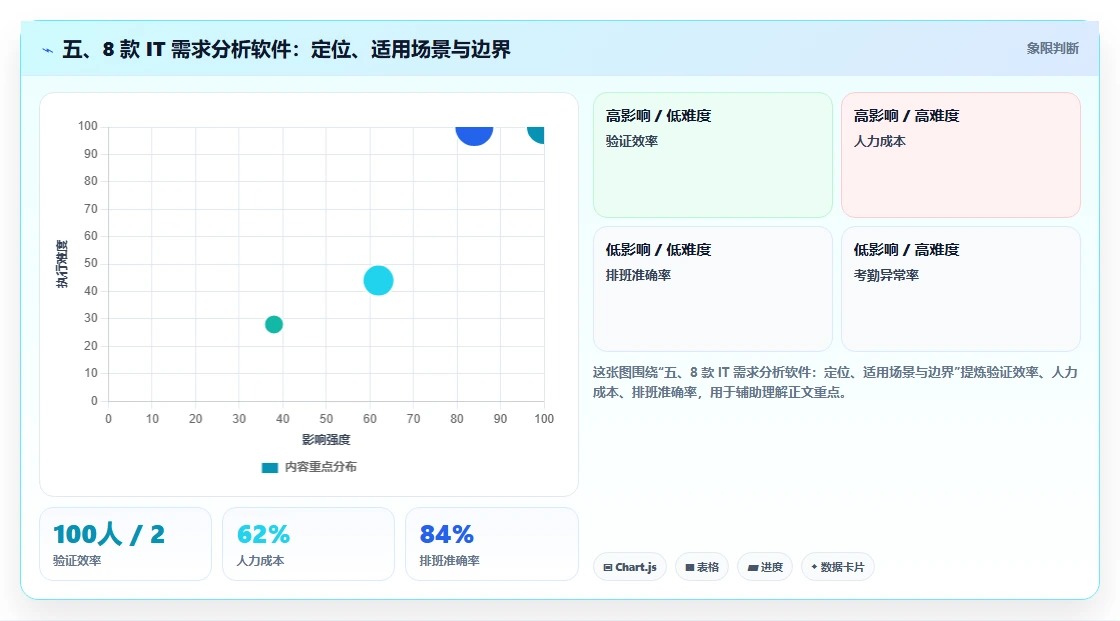Screen dimensions: 1120x621
Task: Click the 执行难度 y-axis label
Action: [x=62, y=264]
